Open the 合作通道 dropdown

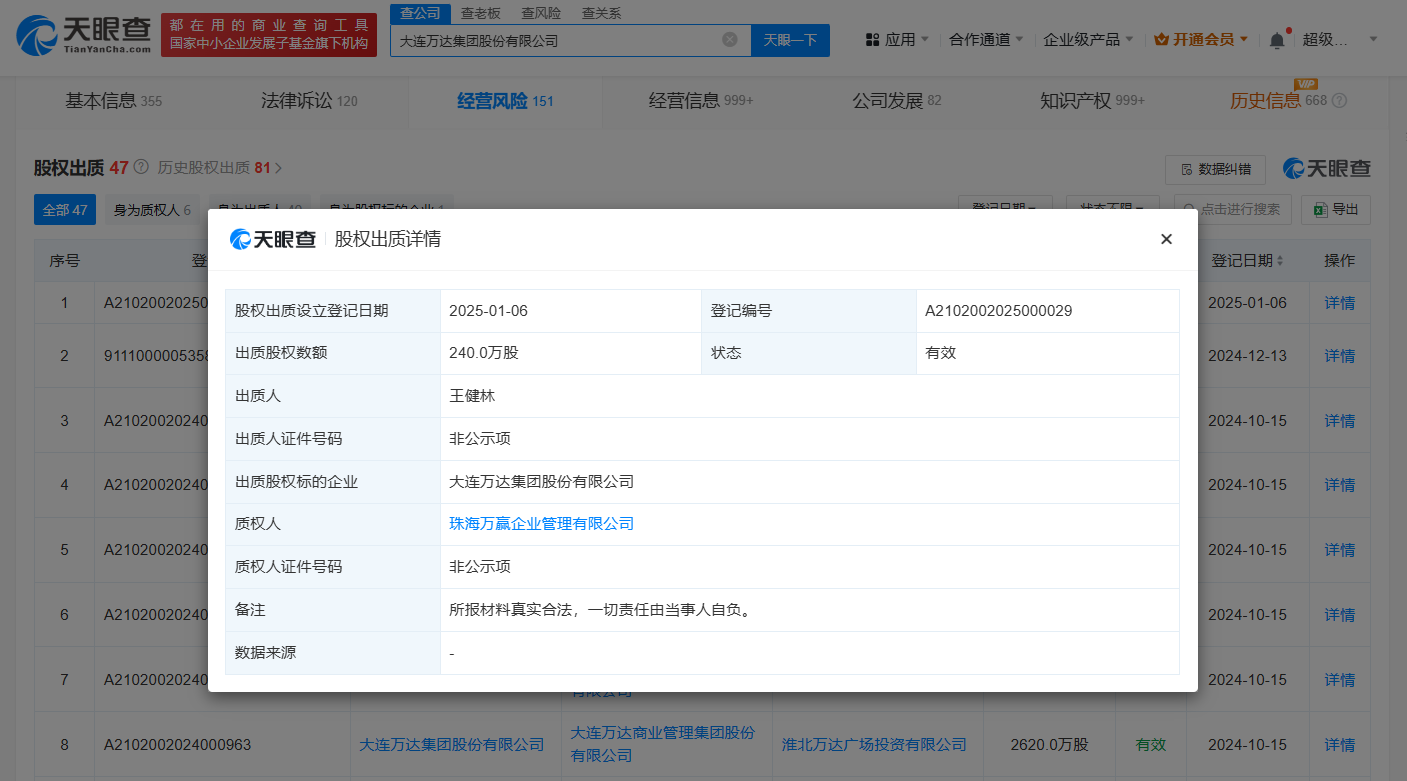pyautogui.click(x=986, y=40)
